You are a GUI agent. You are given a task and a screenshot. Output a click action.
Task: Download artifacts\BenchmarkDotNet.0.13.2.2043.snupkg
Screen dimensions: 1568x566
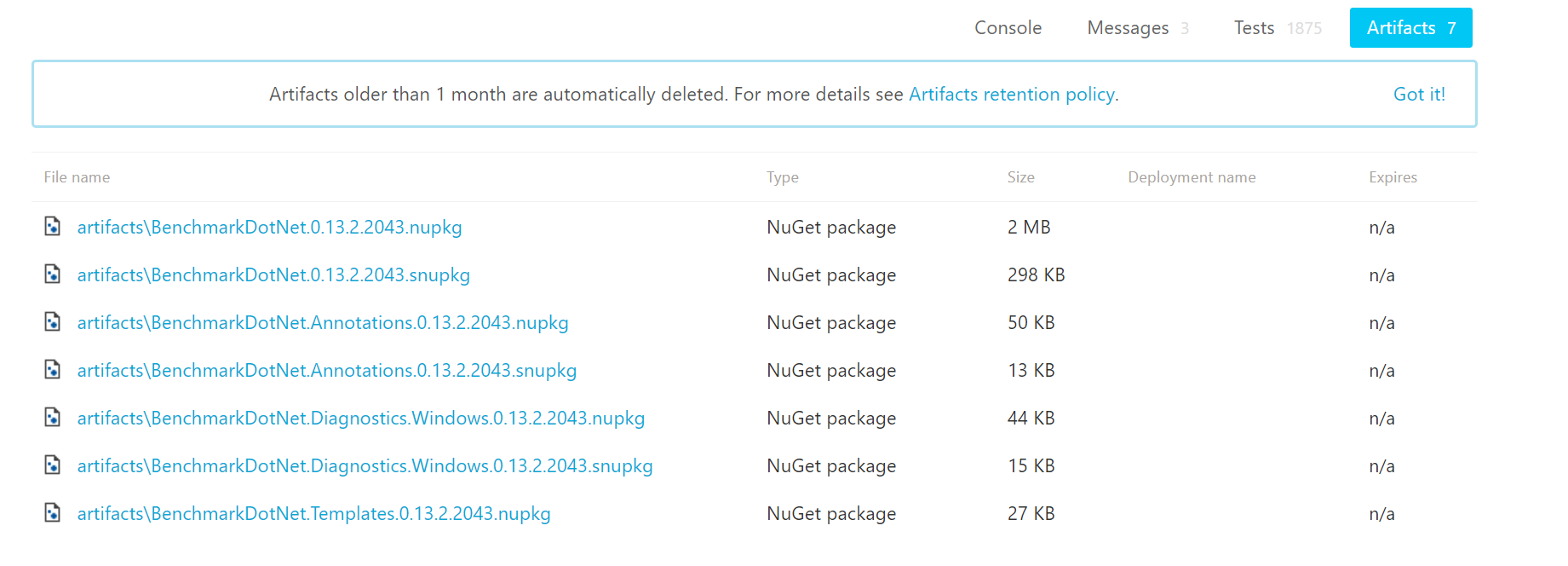273,275
